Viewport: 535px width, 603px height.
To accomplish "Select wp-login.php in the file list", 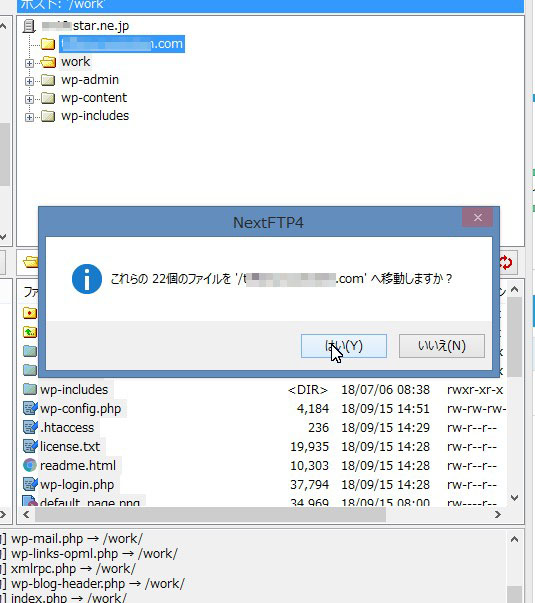I will [77, 485].
